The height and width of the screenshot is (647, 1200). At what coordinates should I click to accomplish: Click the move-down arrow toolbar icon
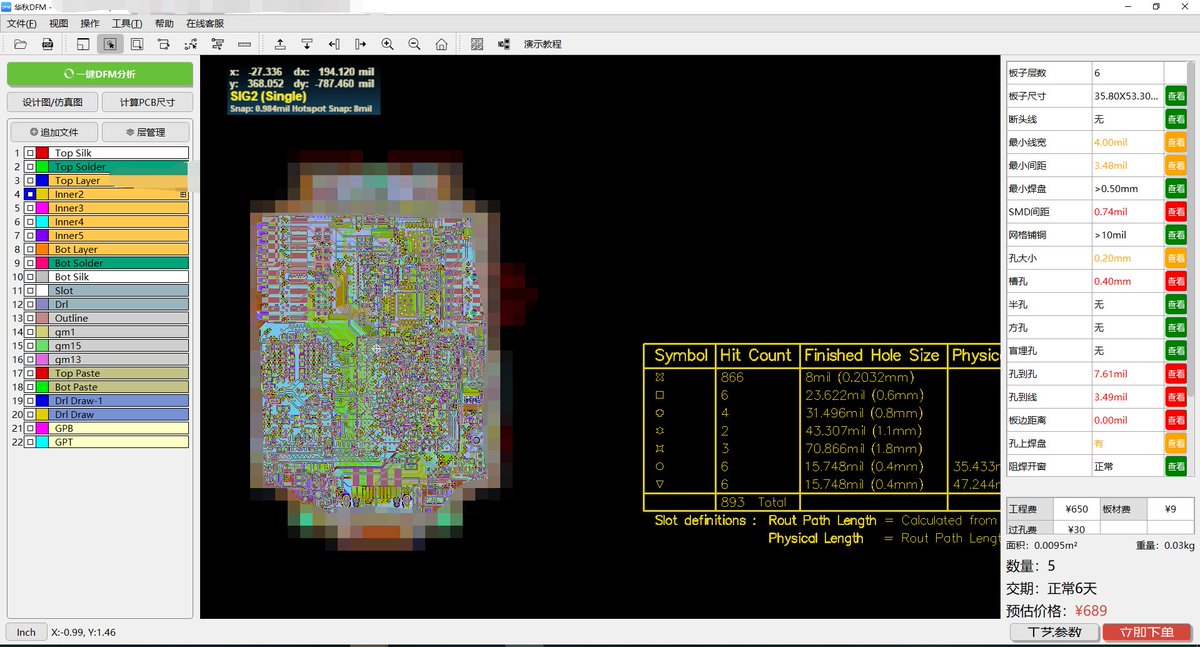(307, 44)
